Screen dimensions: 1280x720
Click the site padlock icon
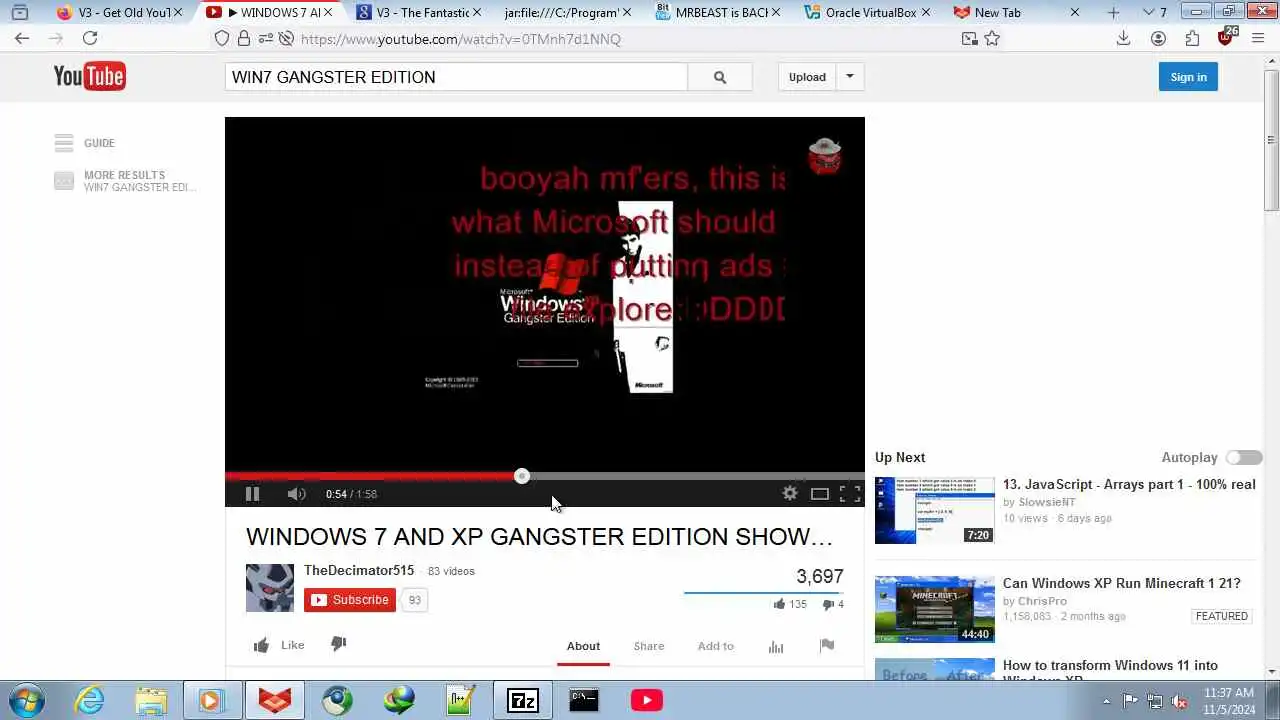[x=244, y=38]
